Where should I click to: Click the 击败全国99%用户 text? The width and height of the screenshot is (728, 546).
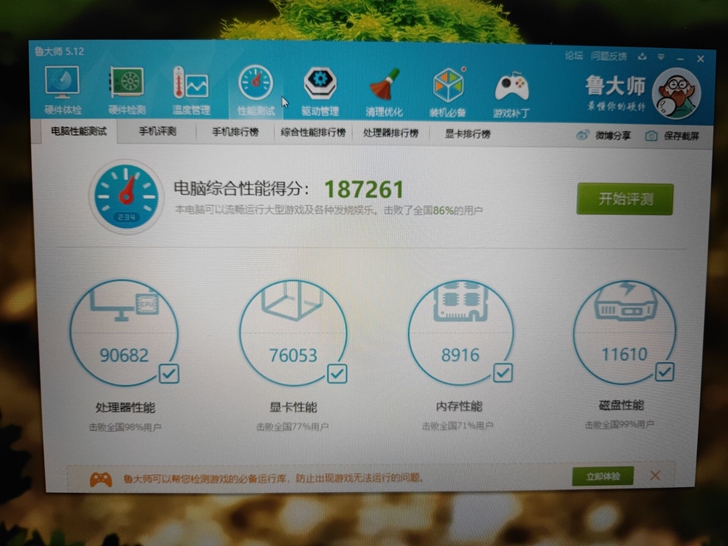pyautogui.click(x=619, y=424)
